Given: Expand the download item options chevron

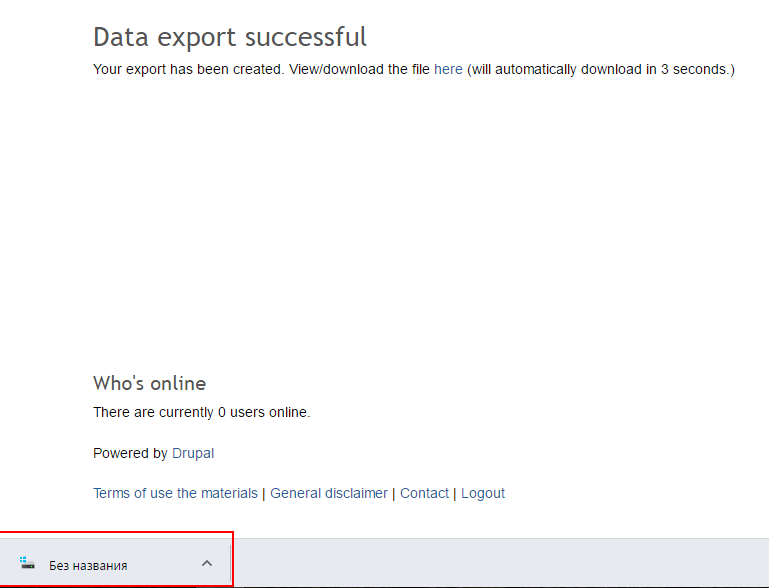Looking at the screenshot, I should pyautogui.click(x=207, y=563).
